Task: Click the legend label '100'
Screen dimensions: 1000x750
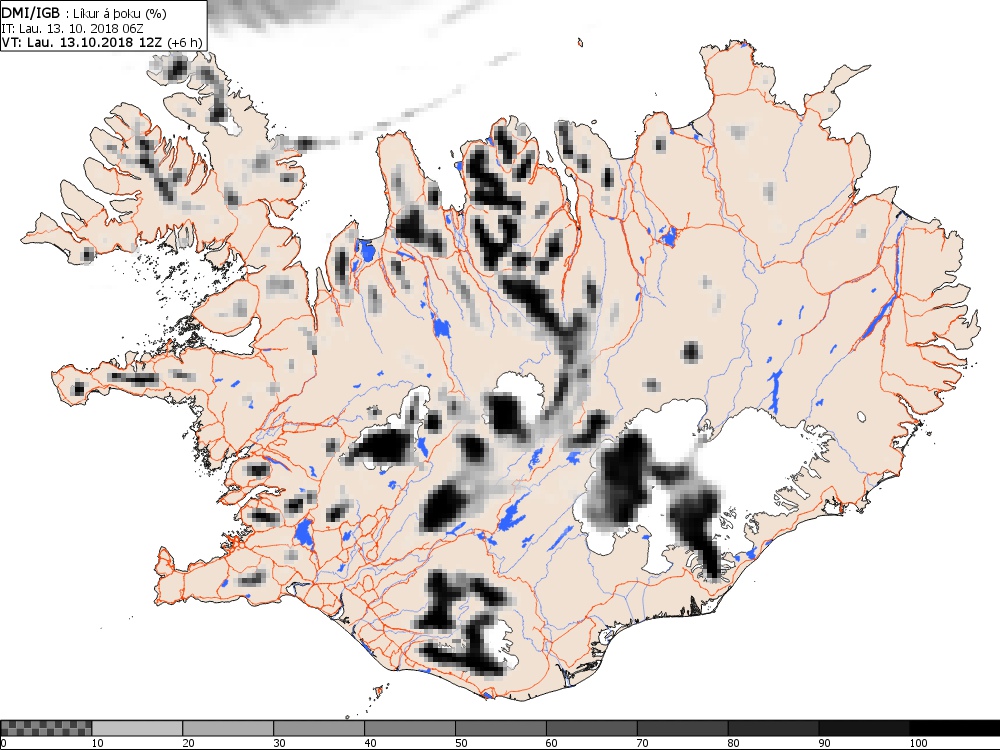Action: click(x=918, y=743)
